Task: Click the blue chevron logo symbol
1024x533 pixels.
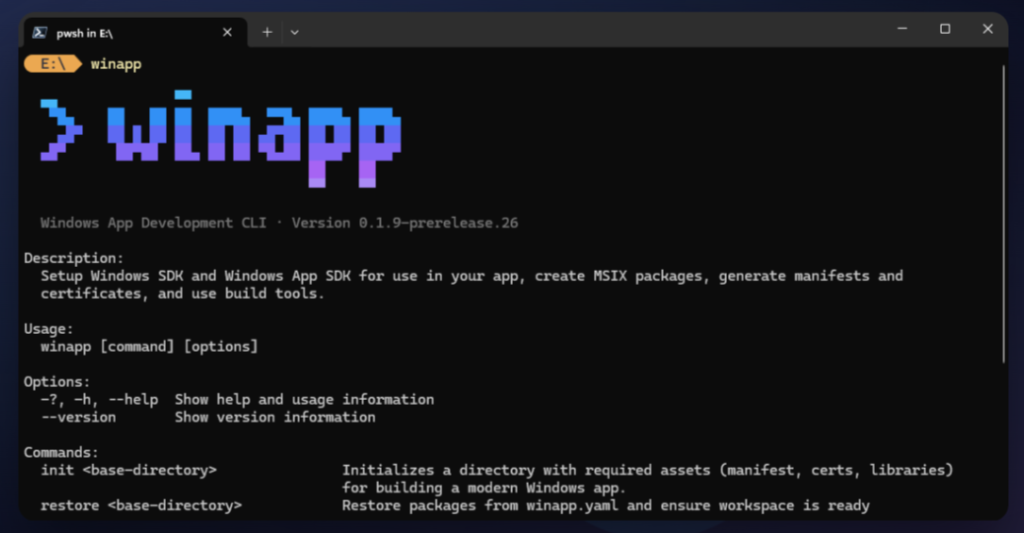Action: [60, 130]
